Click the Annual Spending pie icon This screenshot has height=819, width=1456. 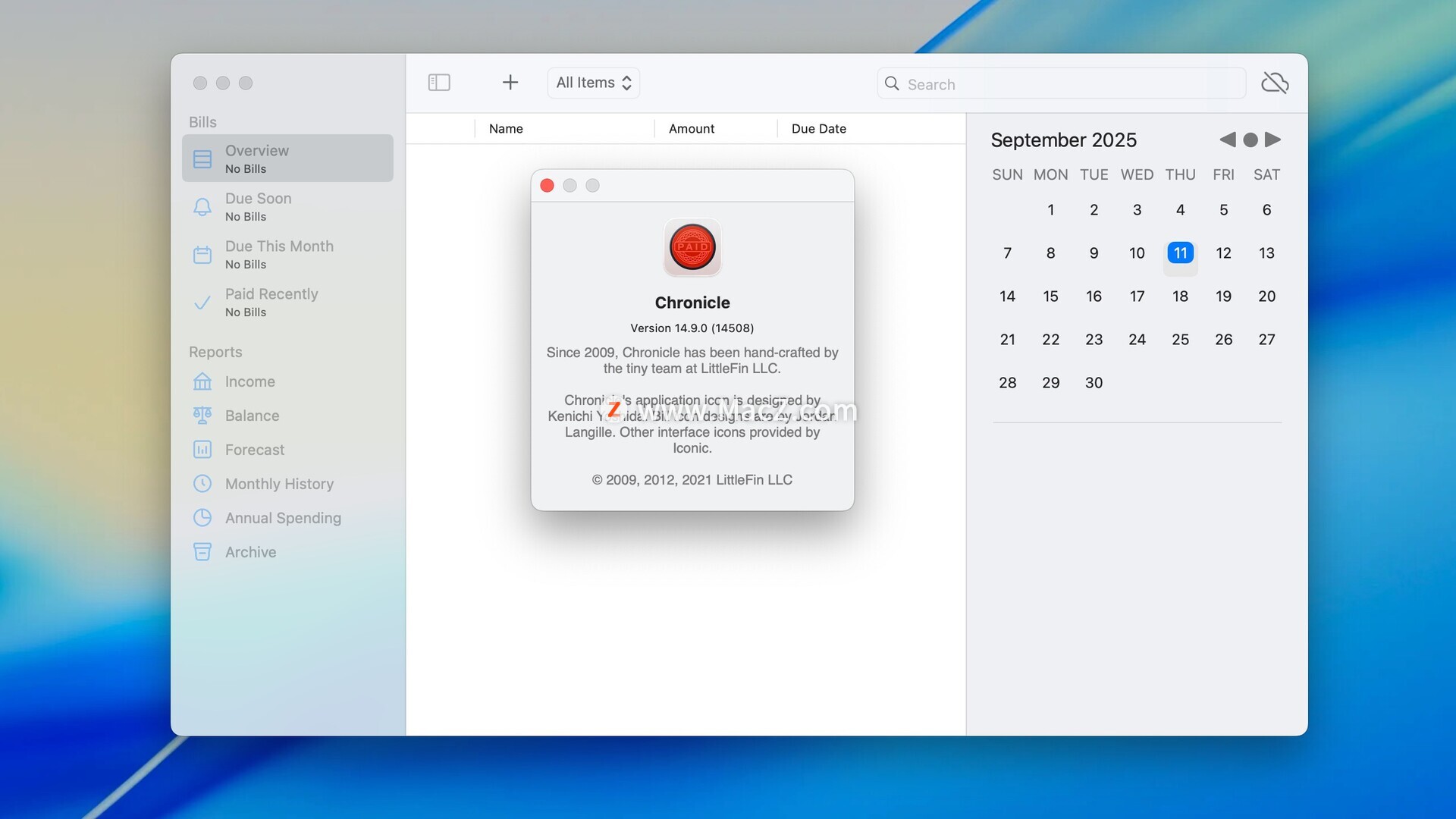tap(202, 518)
